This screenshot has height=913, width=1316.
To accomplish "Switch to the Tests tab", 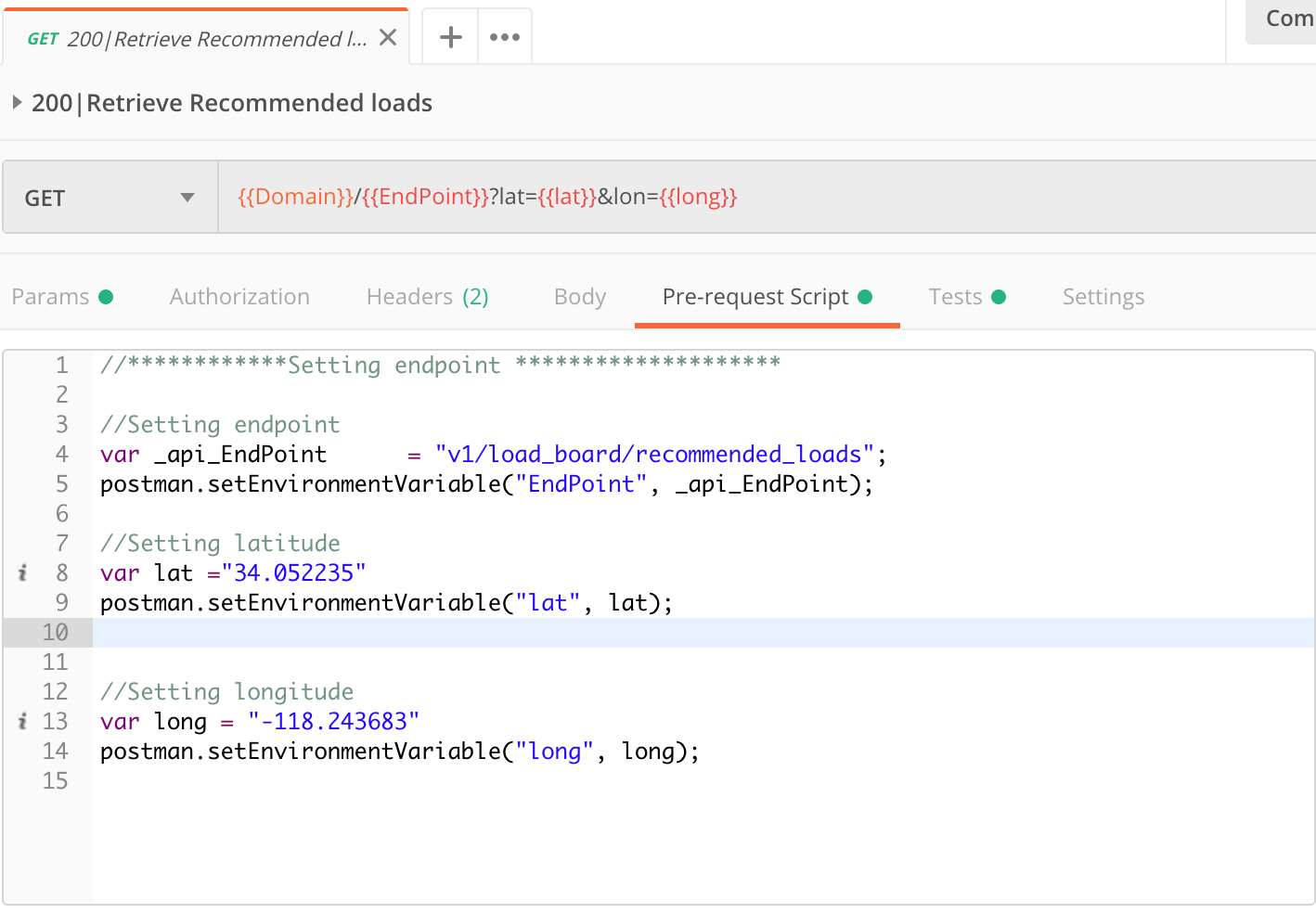I will click(x=967, y=297).
